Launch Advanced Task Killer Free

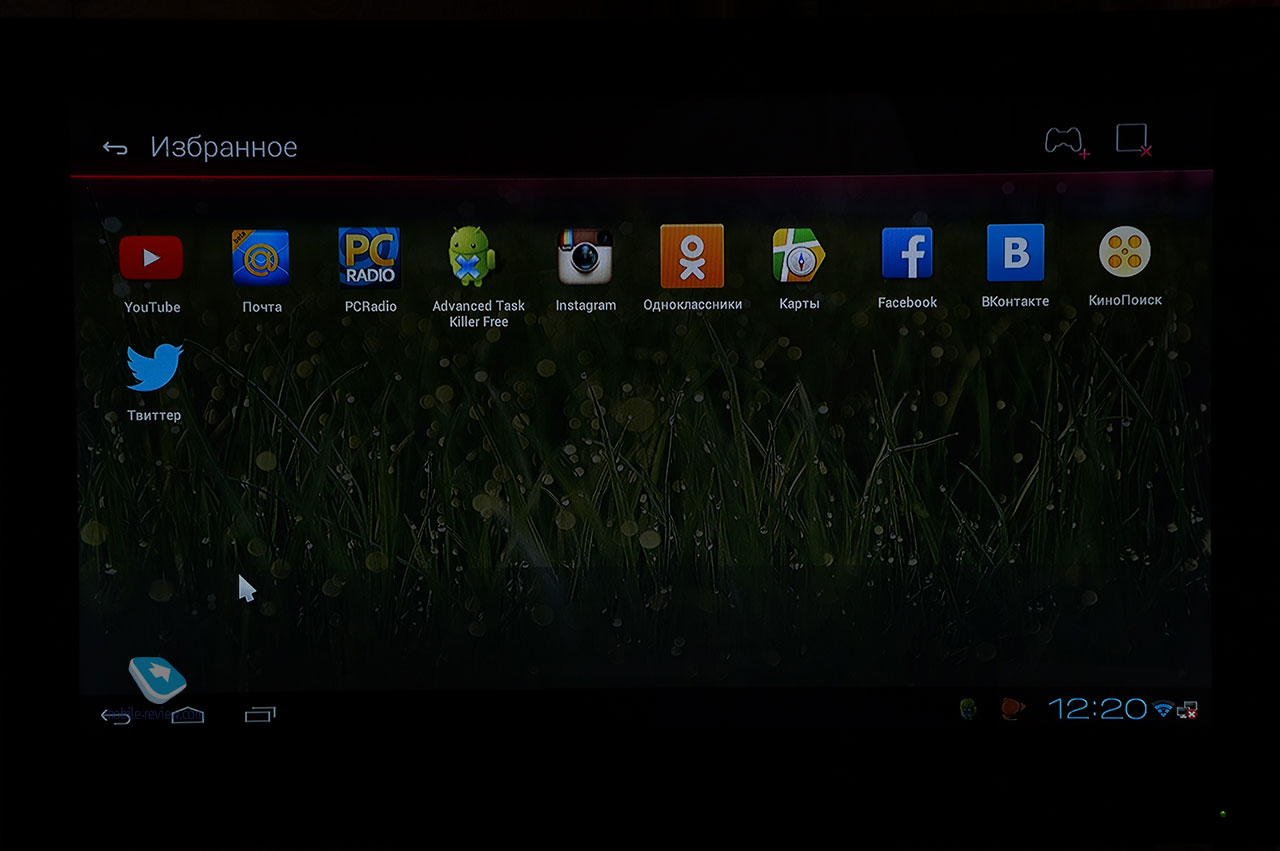[472, 256]
